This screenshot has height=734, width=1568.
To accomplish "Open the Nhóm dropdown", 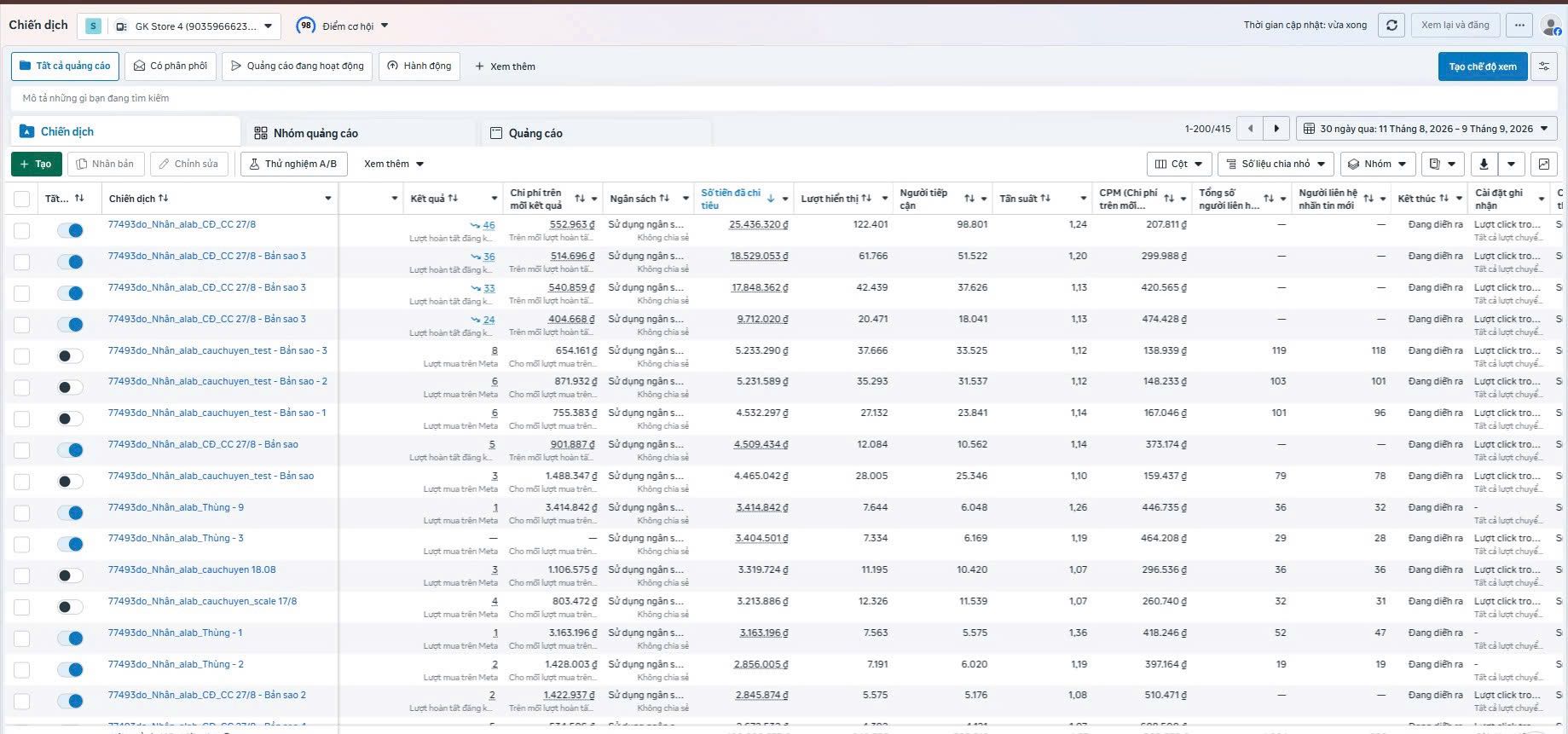I will coord(1378,164).
